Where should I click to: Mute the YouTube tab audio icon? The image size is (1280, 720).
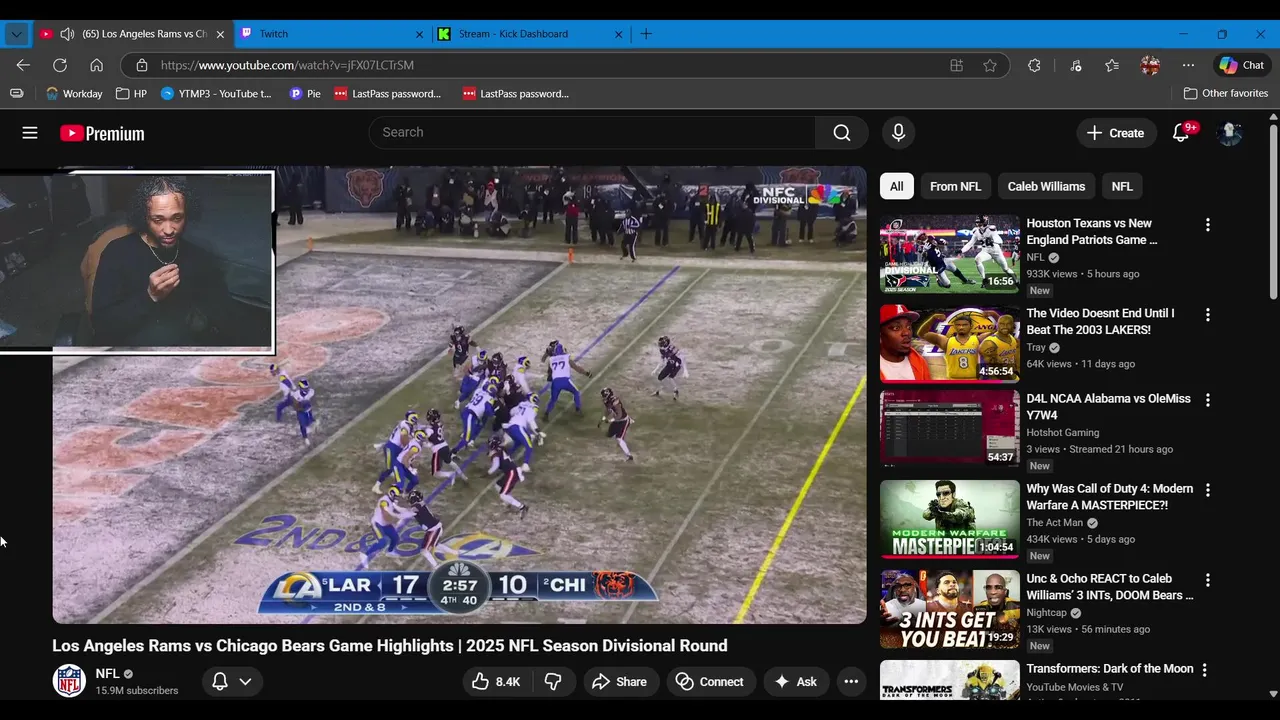click(67, 34)
